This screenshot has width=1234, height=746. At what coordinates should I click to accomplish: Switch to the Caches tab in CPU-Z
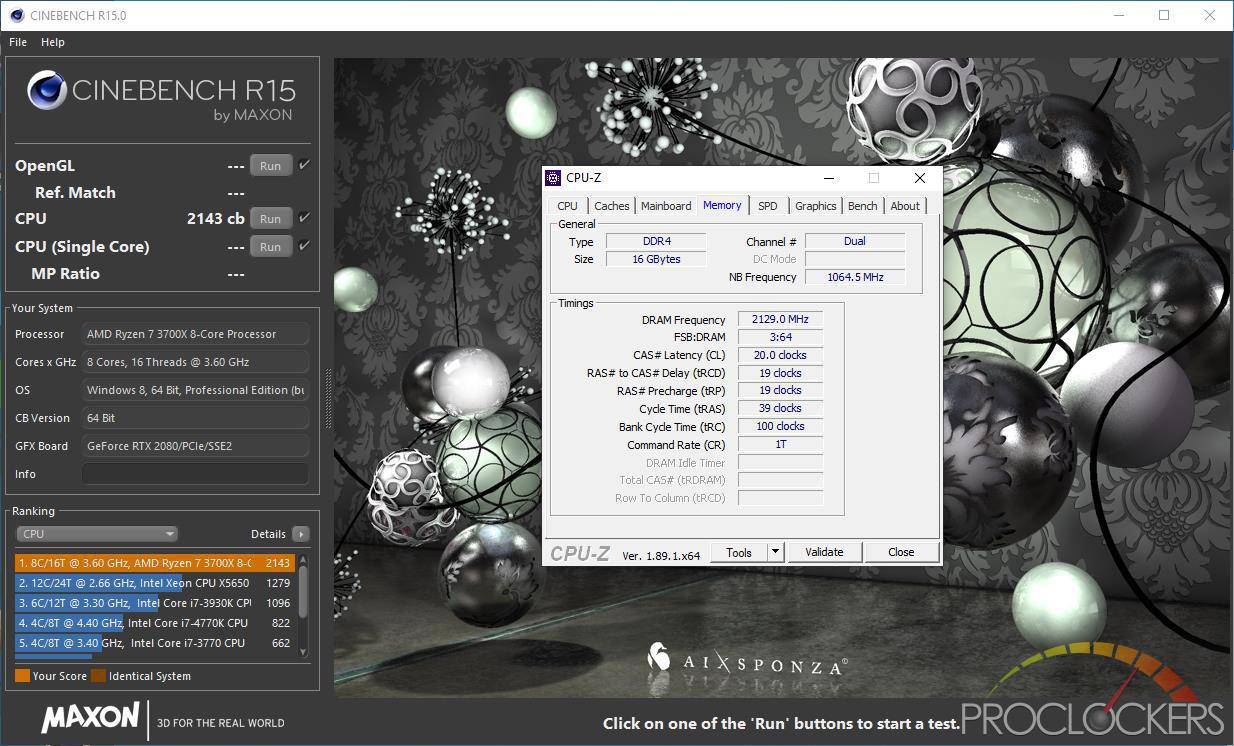612,206
